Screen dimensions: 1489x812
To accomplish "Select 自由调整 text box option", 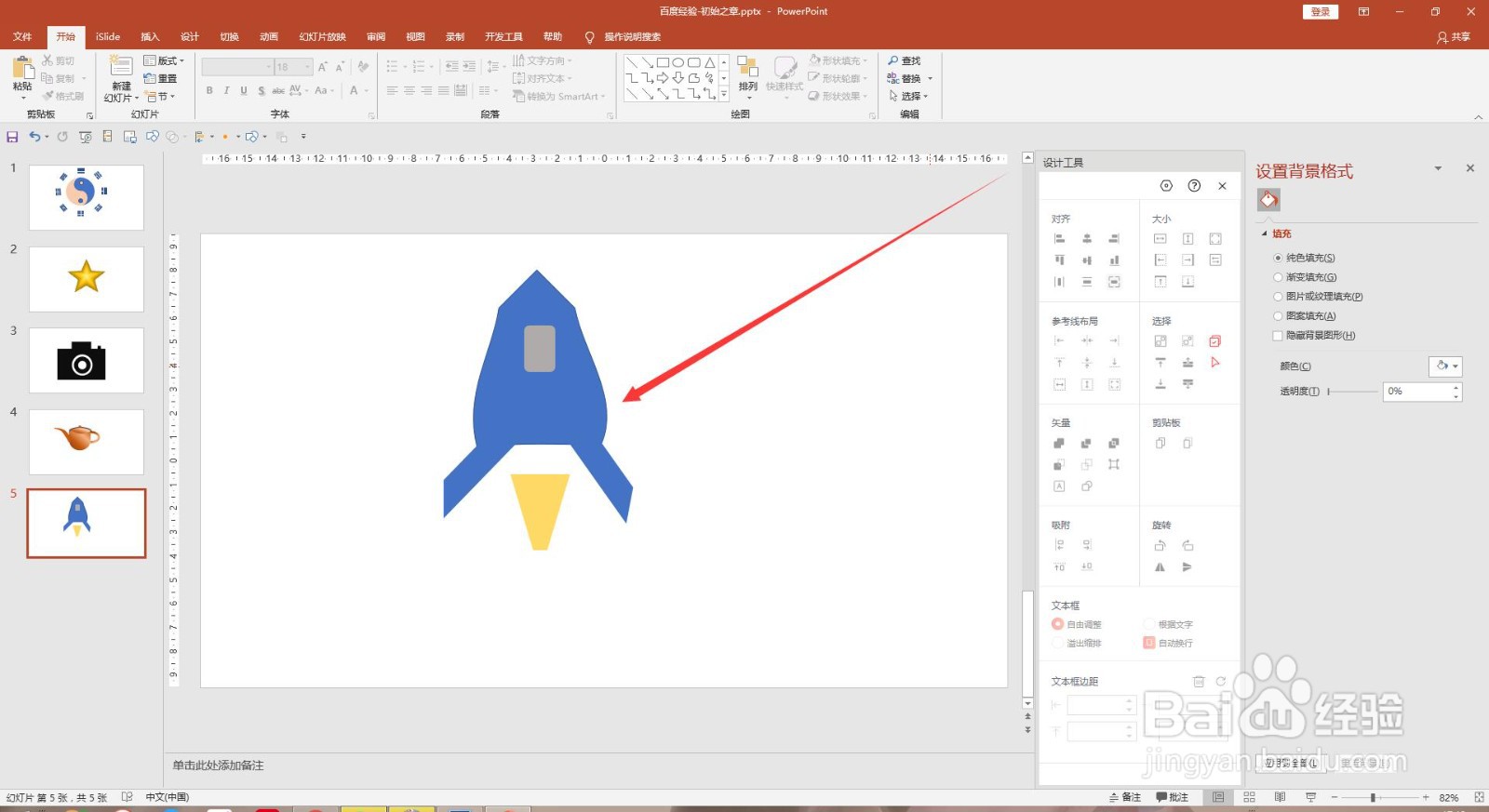I will (1057, 624).
